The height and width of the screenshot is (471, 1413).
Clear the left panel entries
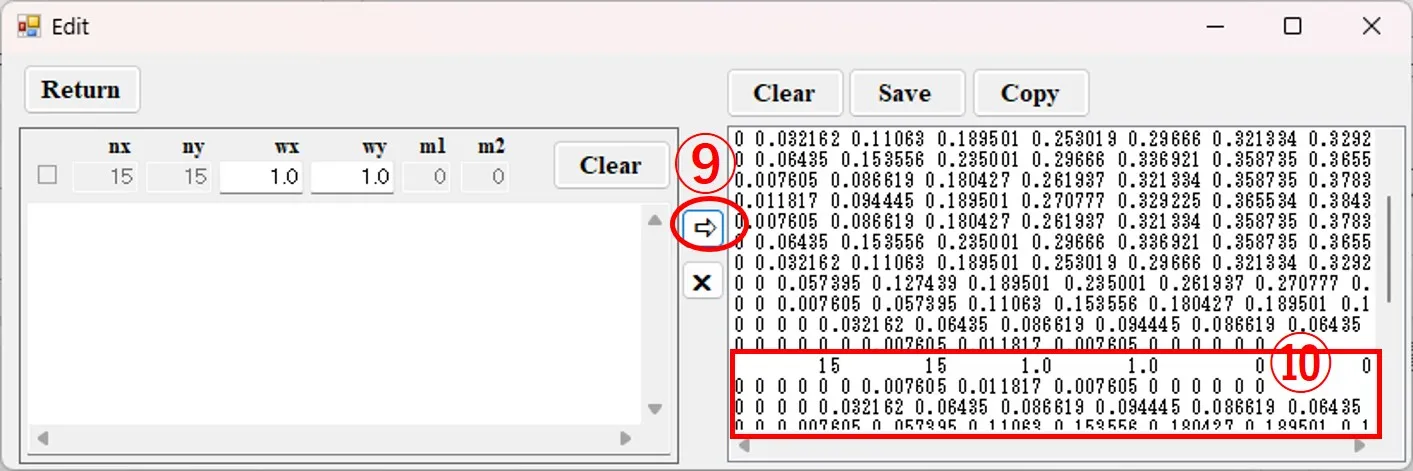tap(611, 165)
